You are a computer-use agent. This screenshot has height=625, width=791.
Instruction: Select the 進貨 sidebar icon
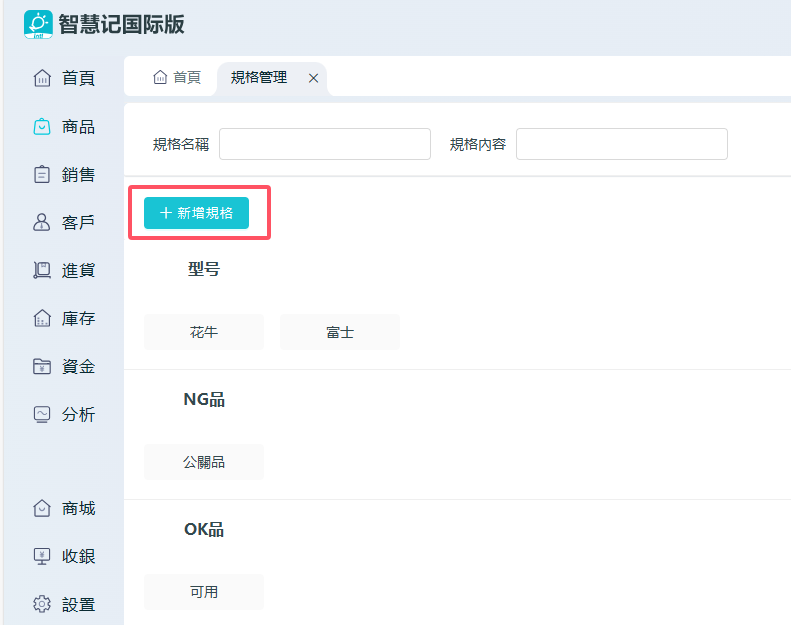click(42, 270)
